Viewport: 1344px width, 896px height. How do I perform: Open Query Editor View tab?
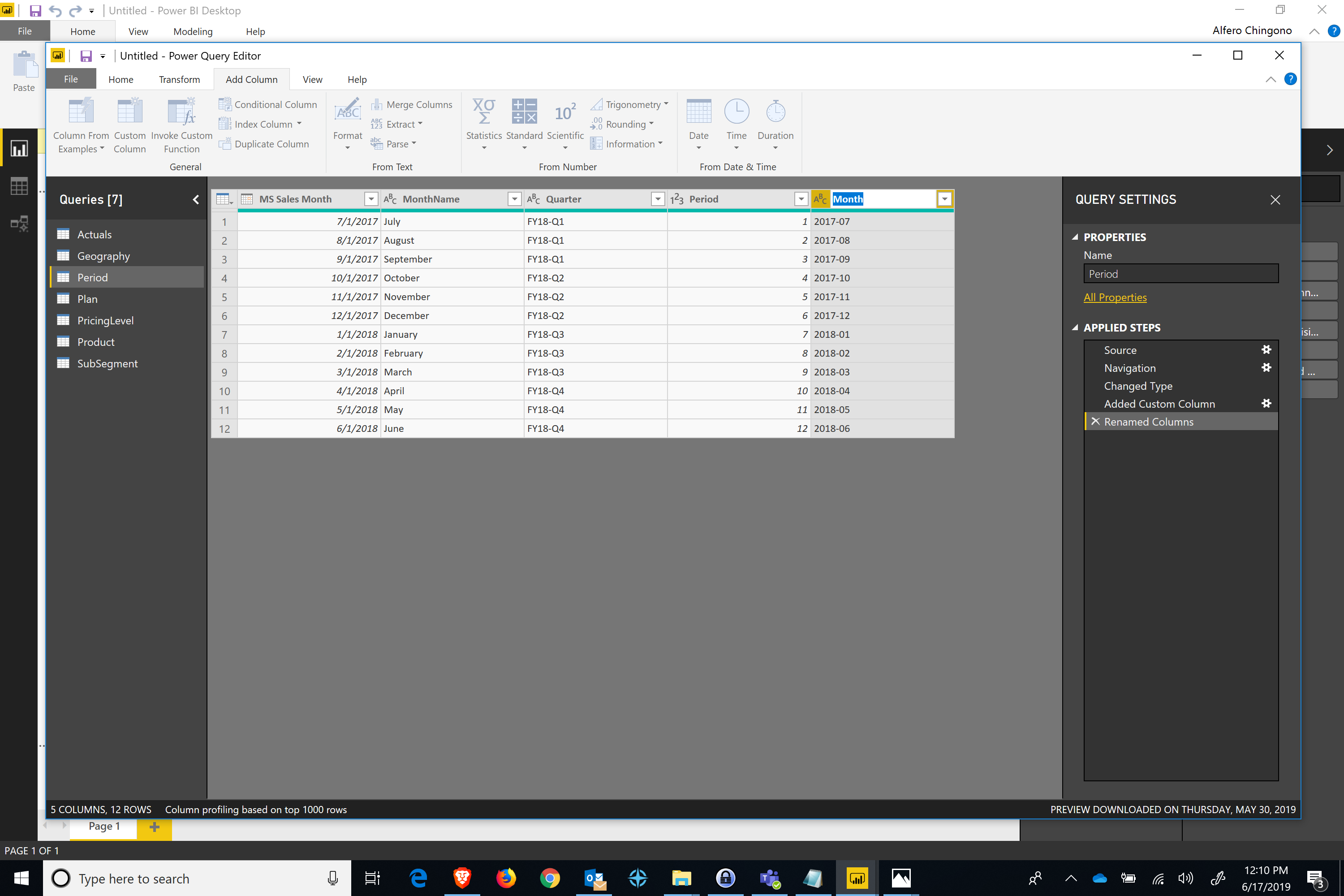[x=313, y=79]
